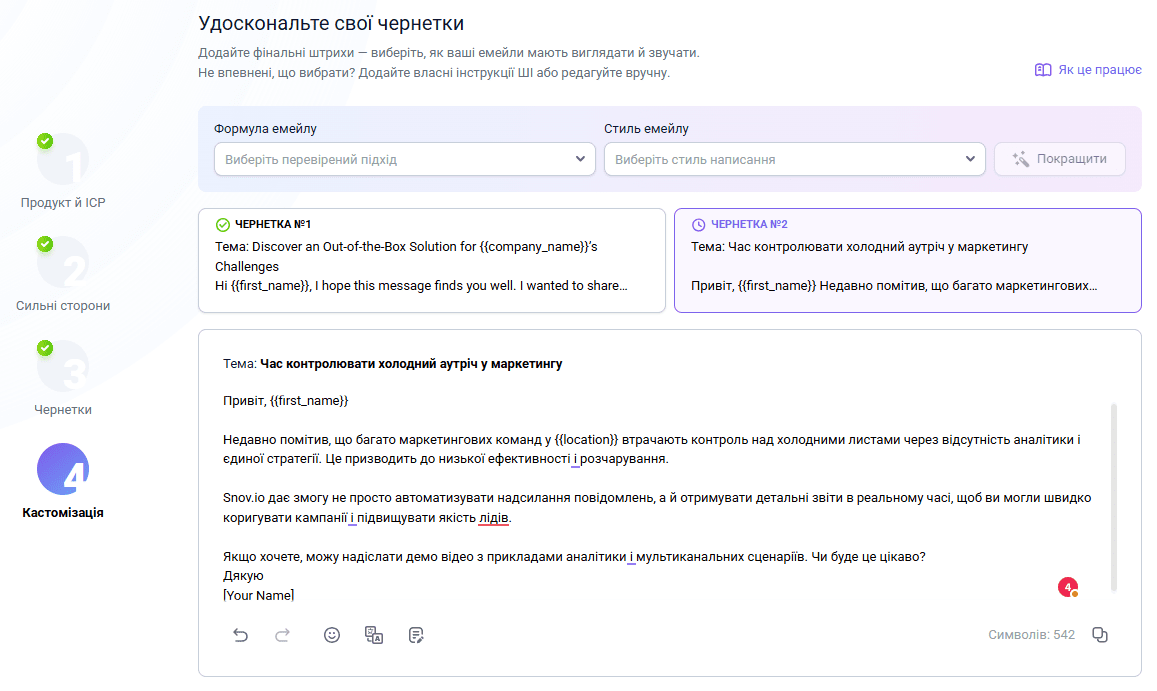Open the Формула емейлу dropdown
This screenshot has height=691, width=1157.
pos(404,159)
